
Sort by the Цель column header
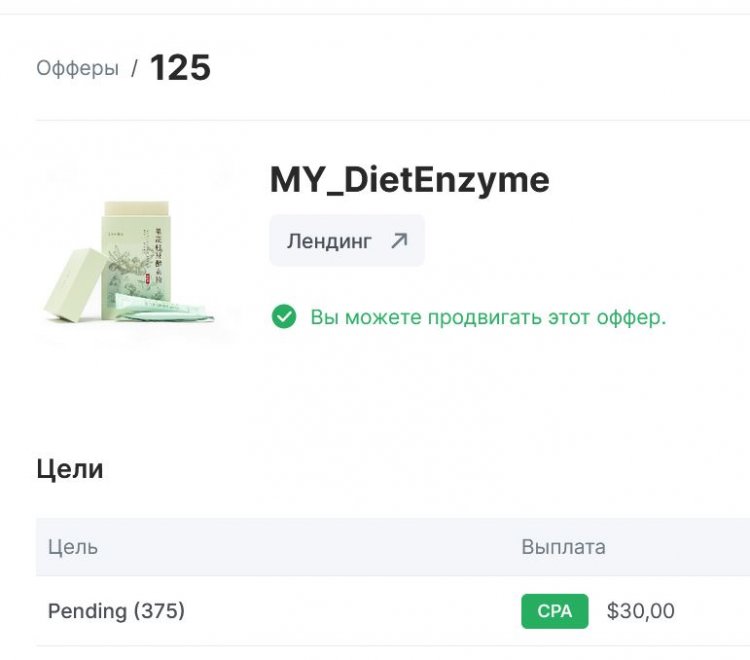[x=73, y=547]
